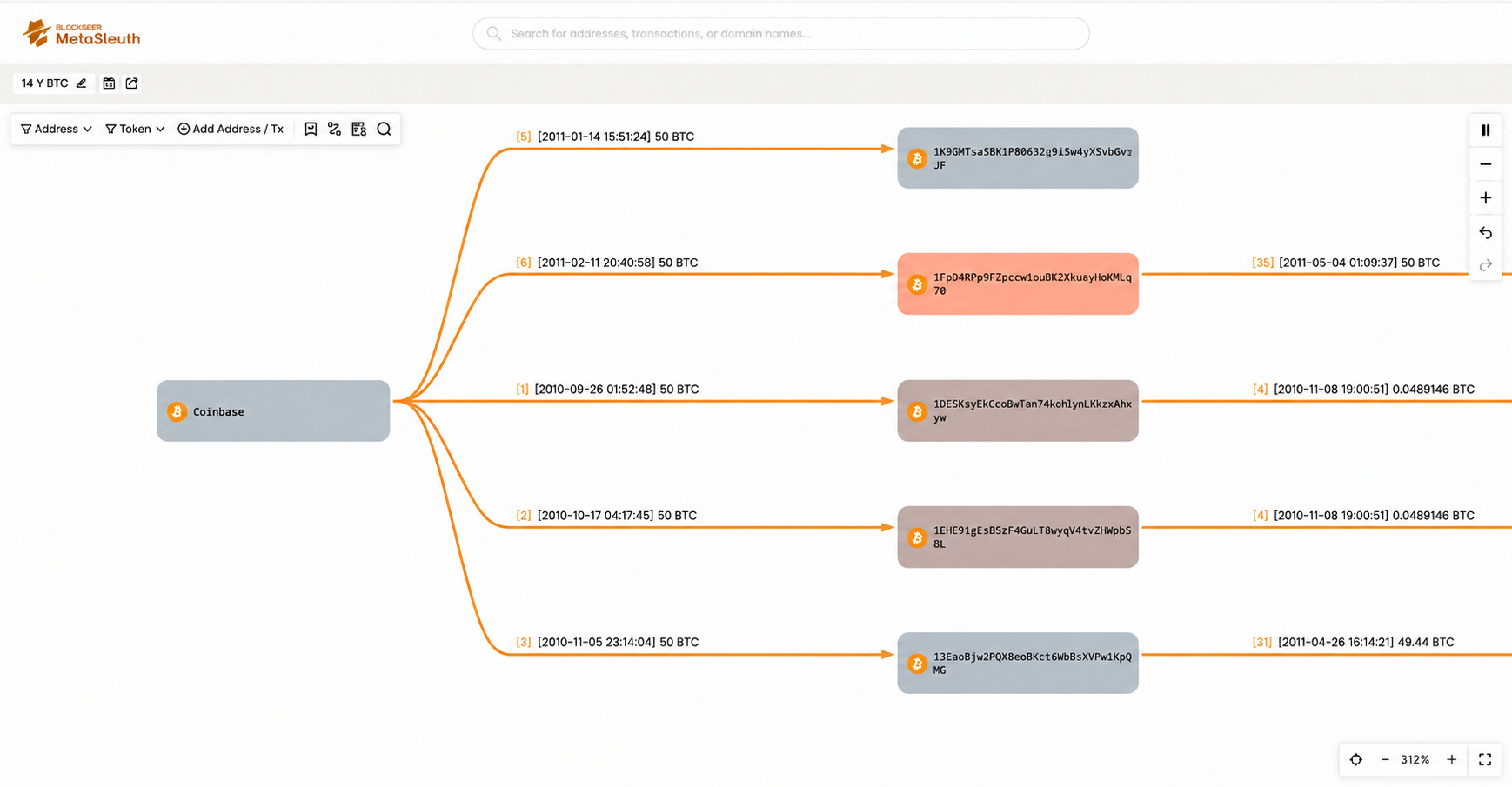Screen dimensions: 1512x787
Task: Click the '14 Y BTC' graph title
Action: [x=44, y=83]
